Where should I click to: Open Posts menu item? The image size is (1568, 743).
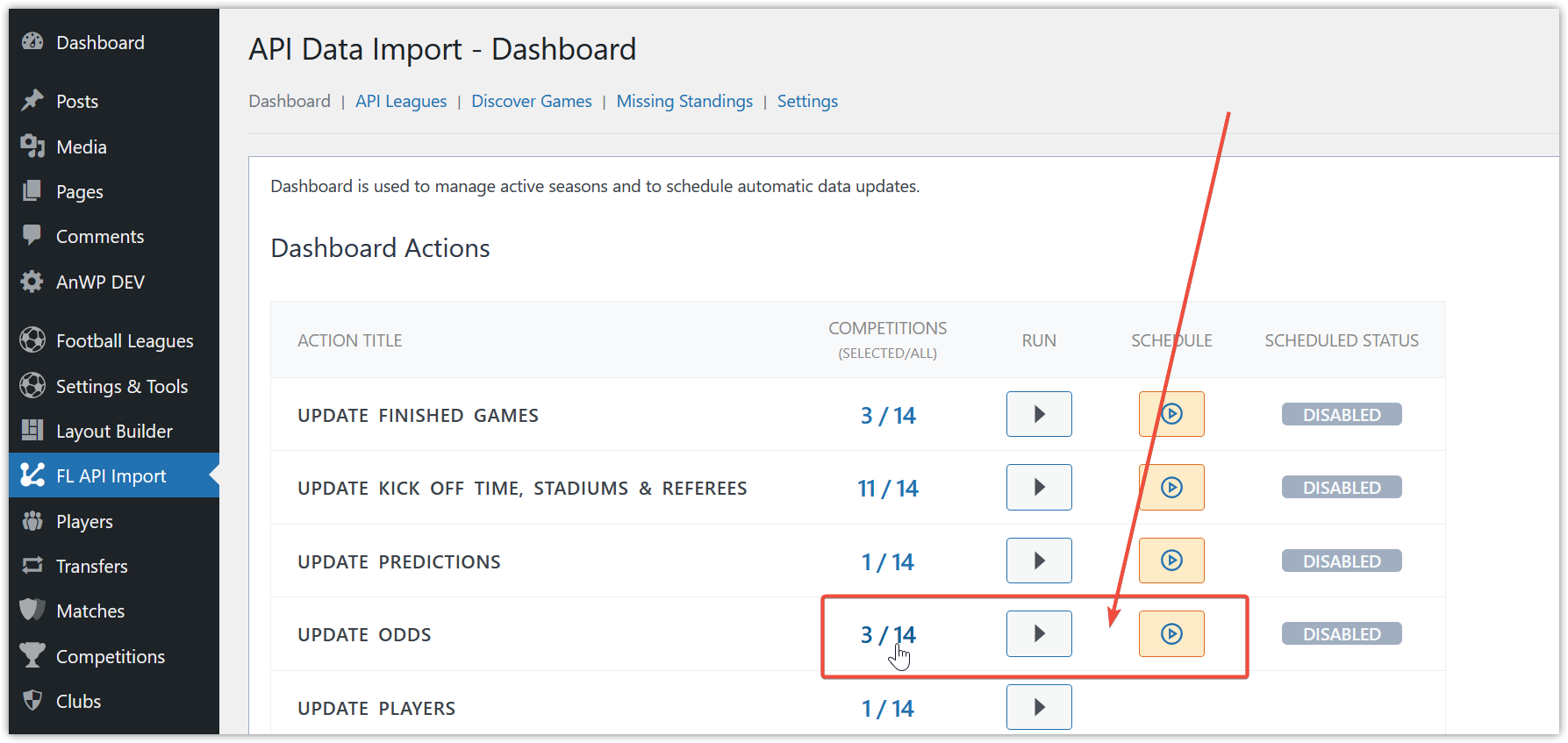point(114,101)
